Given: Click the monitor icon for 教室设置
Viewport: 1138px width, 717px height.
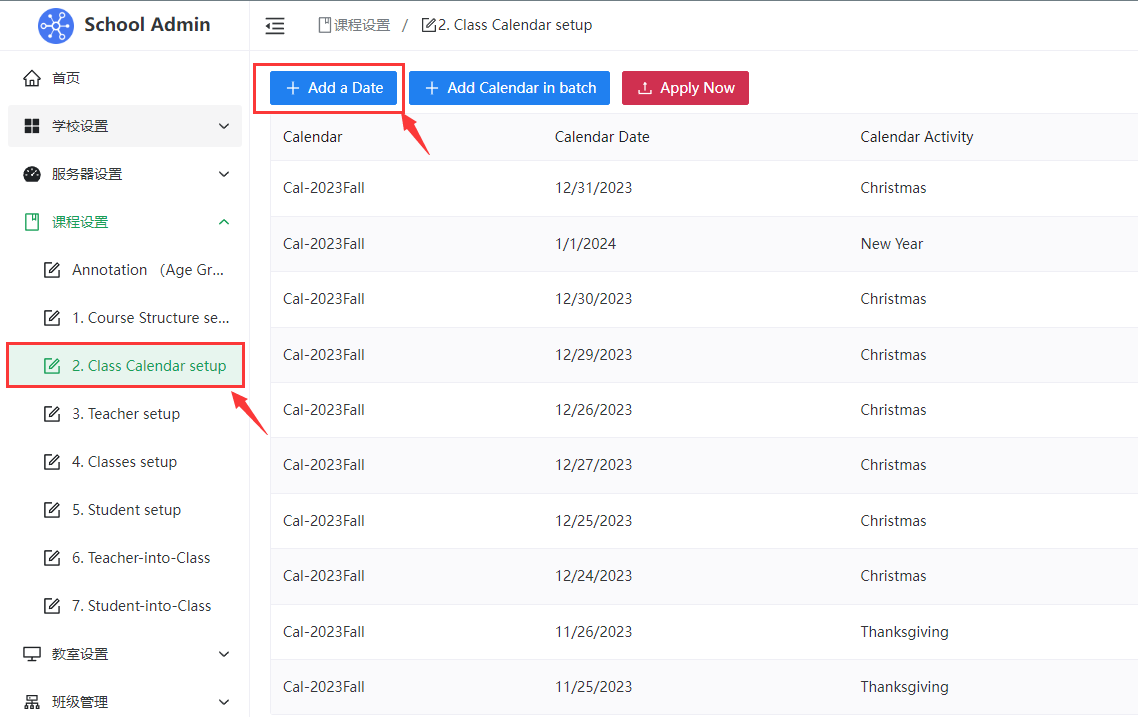Looking at the screenshot, I should point(32,654).
